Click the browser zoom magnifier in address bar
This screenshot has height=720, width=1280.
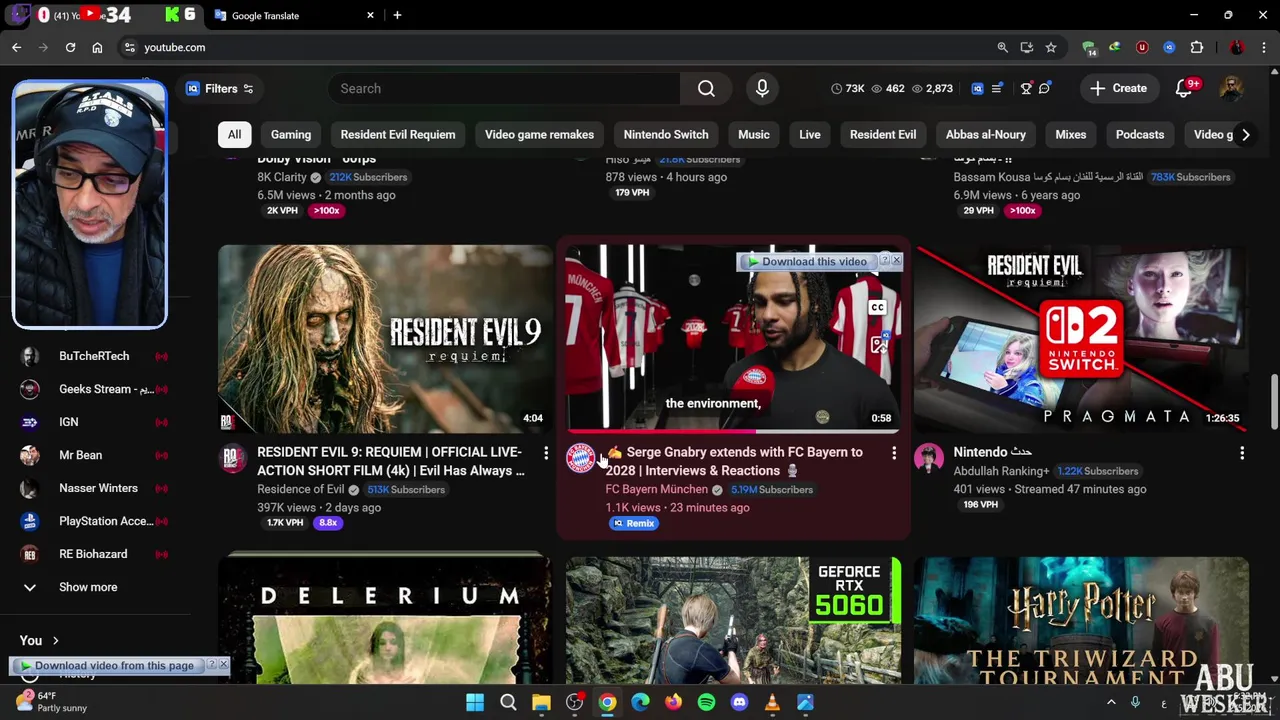tap(1003, 47)
